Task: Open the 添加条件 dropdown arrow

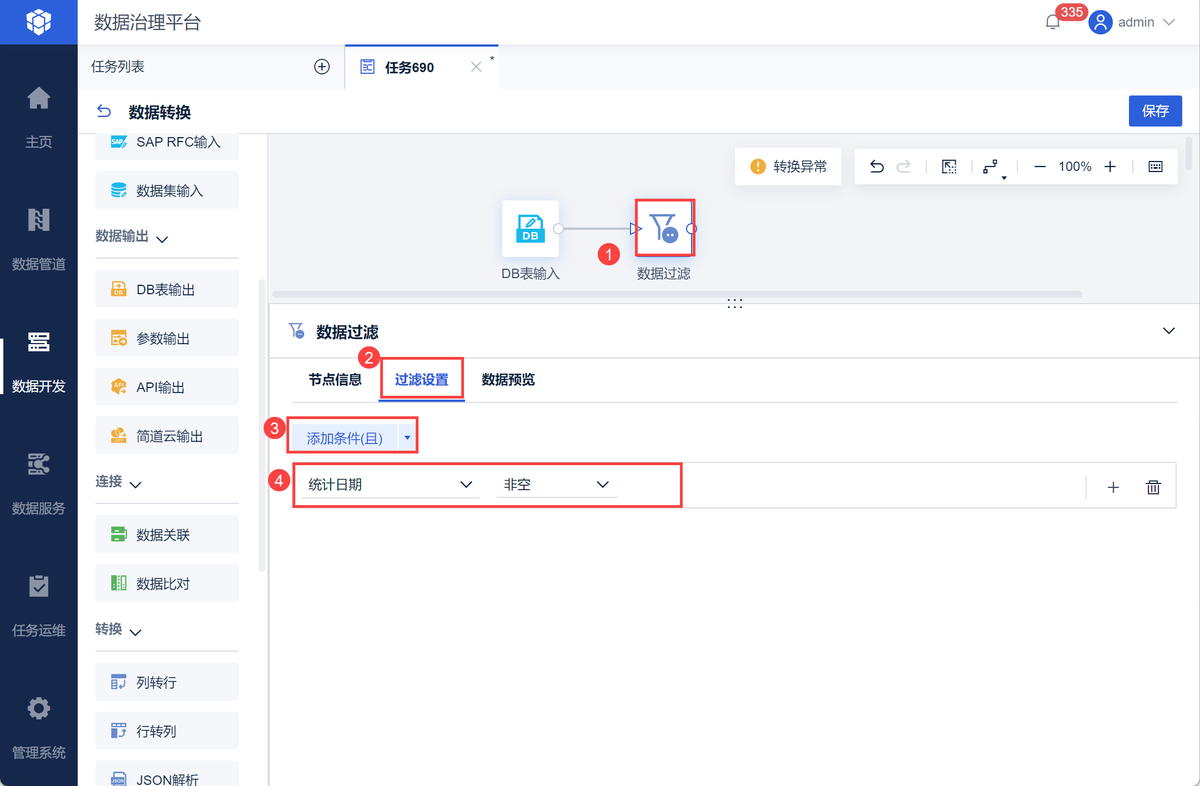Action: pyautogui.click(x=407, y=438)
